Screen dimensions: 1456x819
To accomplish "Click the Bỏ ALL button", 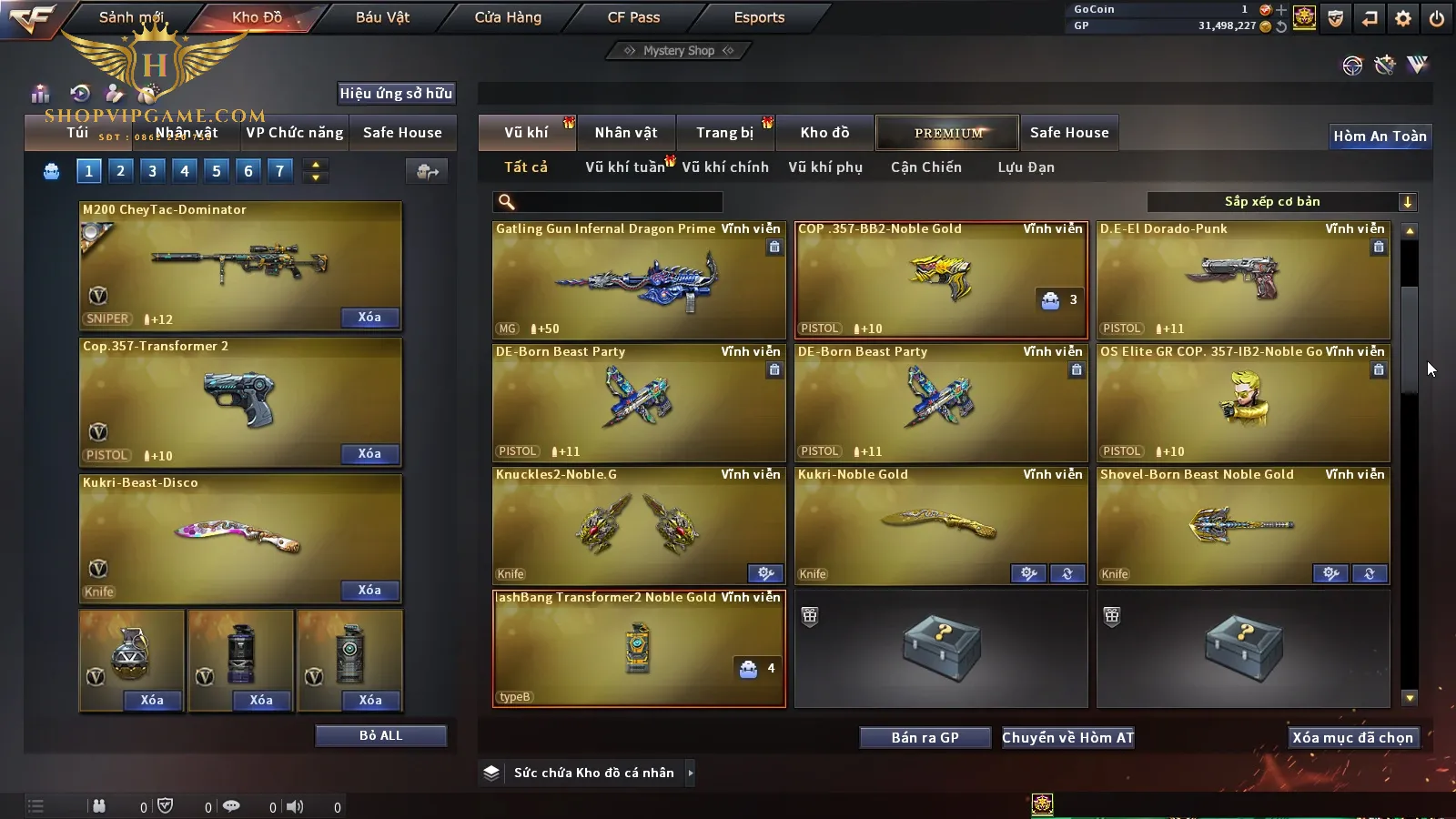I will pyautogui.click(x=380, y=735).
